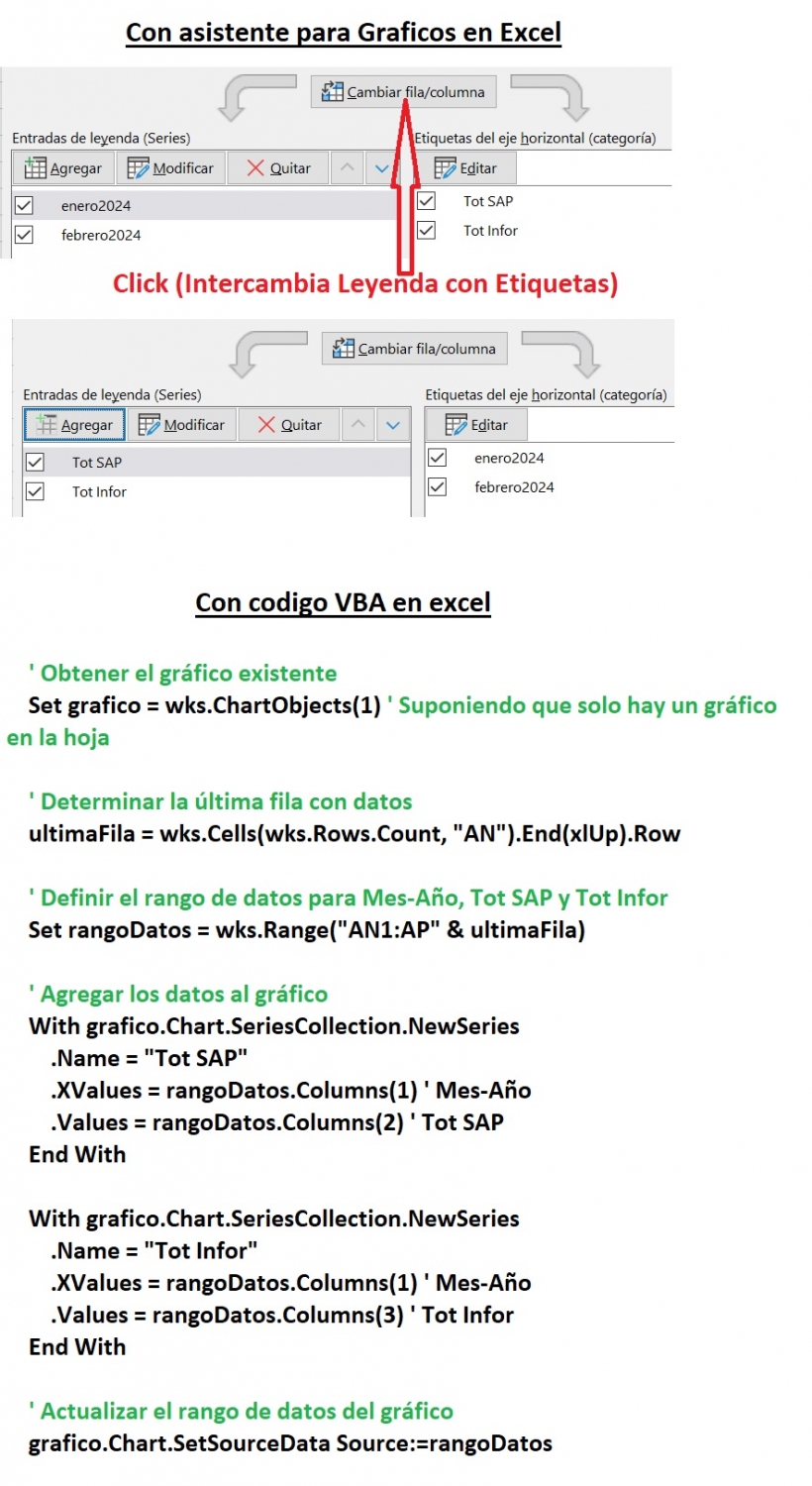Click Agregar button in upper dialog
812x1486 pixels.
tap(63, 168)
